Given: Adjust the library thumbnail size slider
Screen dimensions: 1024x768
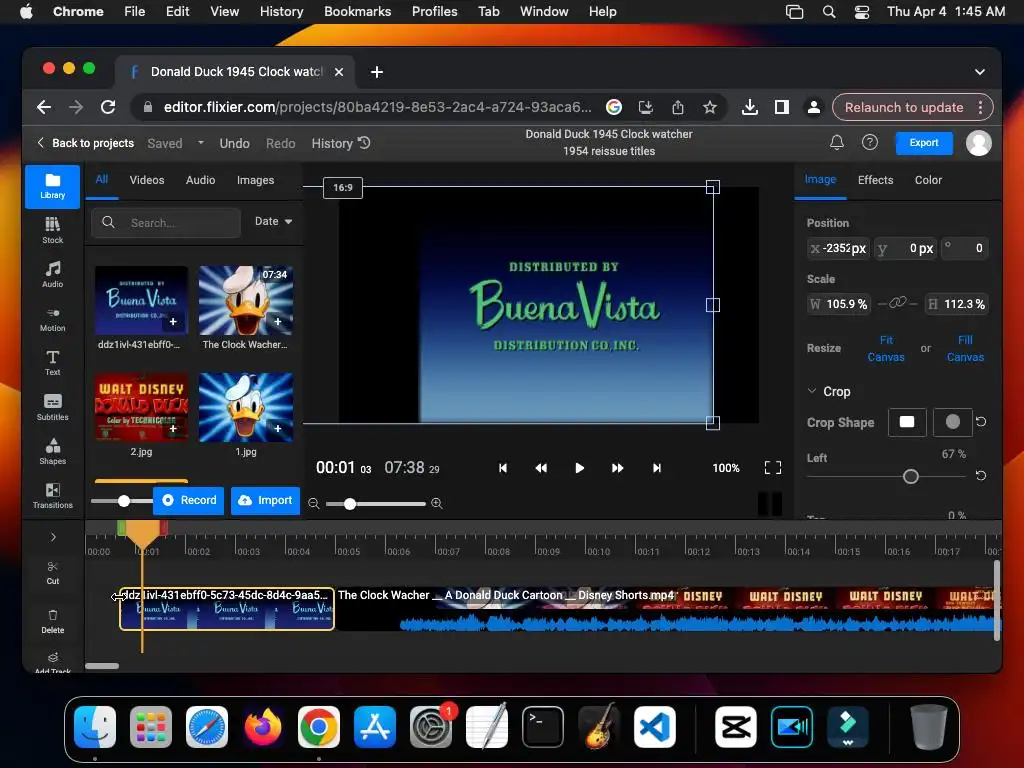Looking at the screenshot, I should 123,501.
